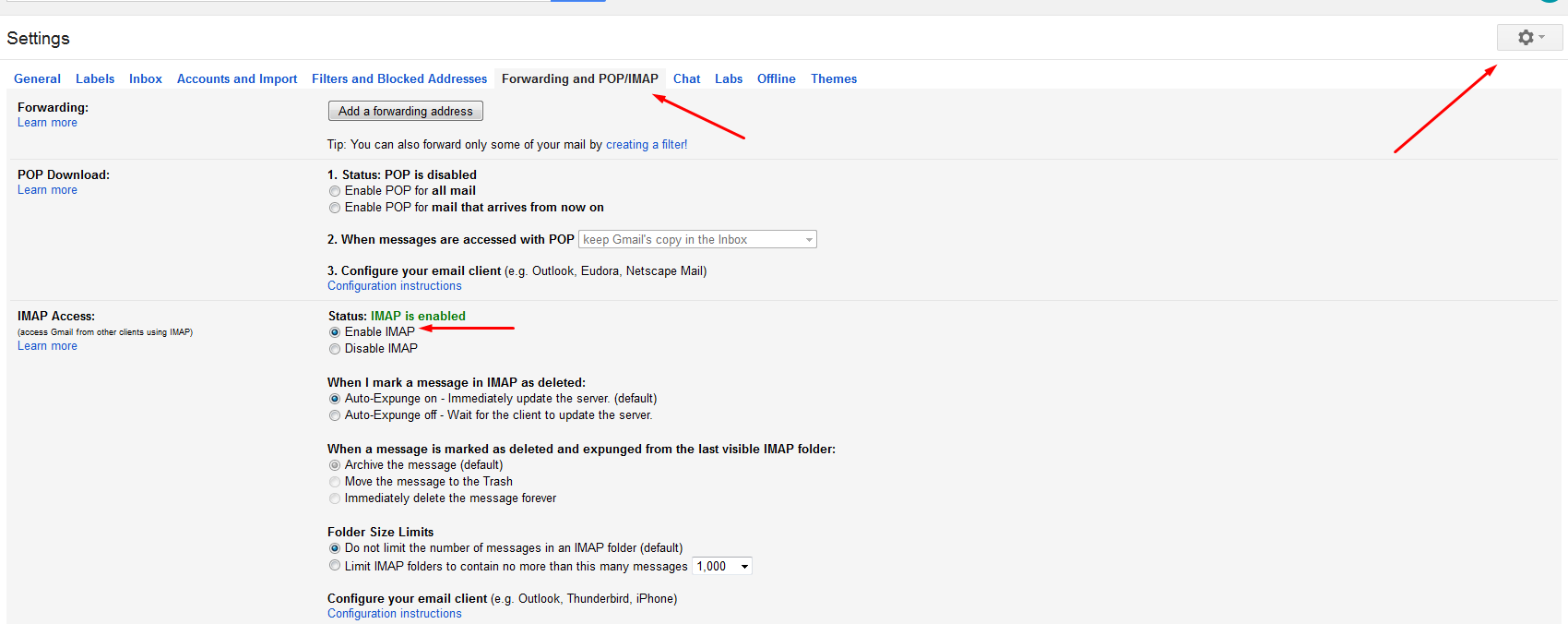Viewport: 1568px width, 624px height.
Task: Open POP Configuration instructions link
Action: point(394,286)
